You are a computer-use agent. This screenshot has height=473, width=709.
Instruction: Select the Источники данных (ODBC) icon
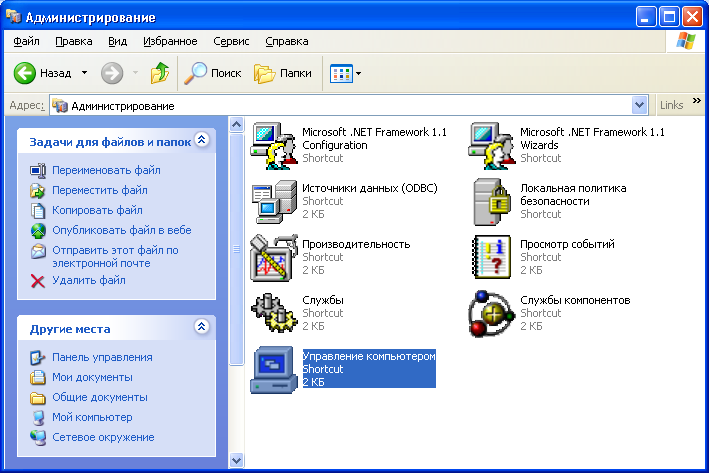[274, 202]
